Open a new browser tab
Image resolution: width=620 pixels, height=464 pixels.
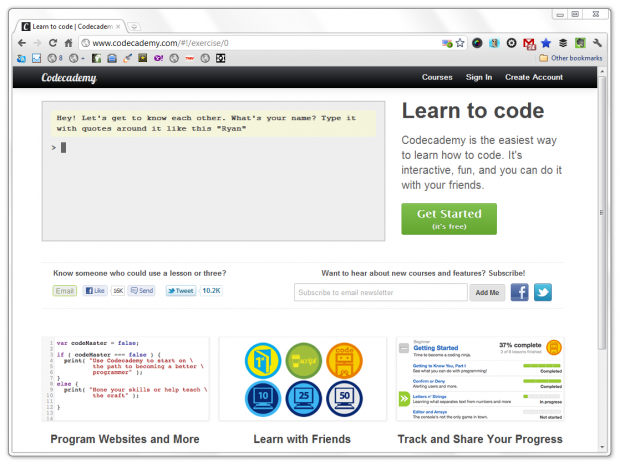point(134,27)
